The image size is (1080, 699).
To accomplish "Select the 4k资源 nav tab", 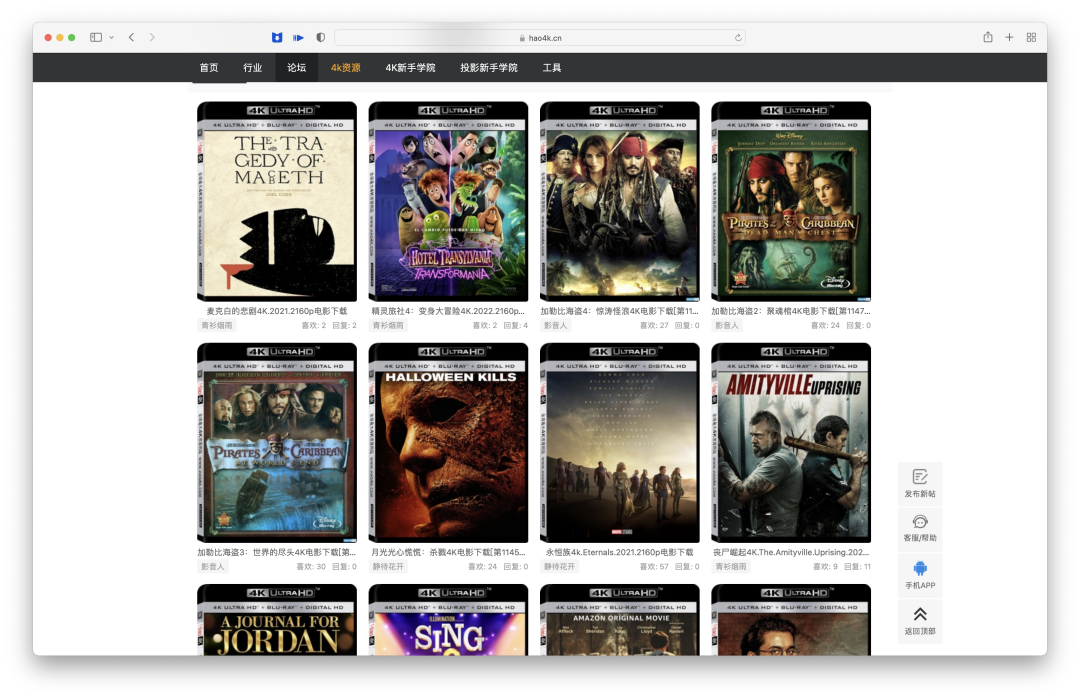I will tap(346, 67).
